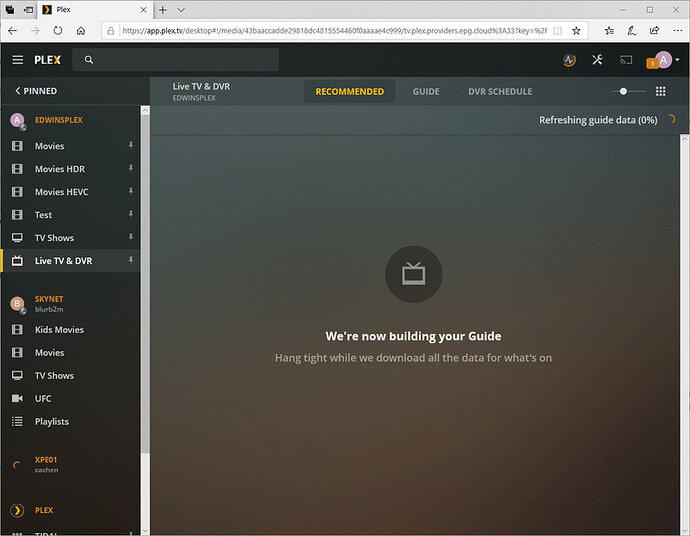Select the EDWINSPLEX server
The image size is (690, 536).
coord(59,120)
